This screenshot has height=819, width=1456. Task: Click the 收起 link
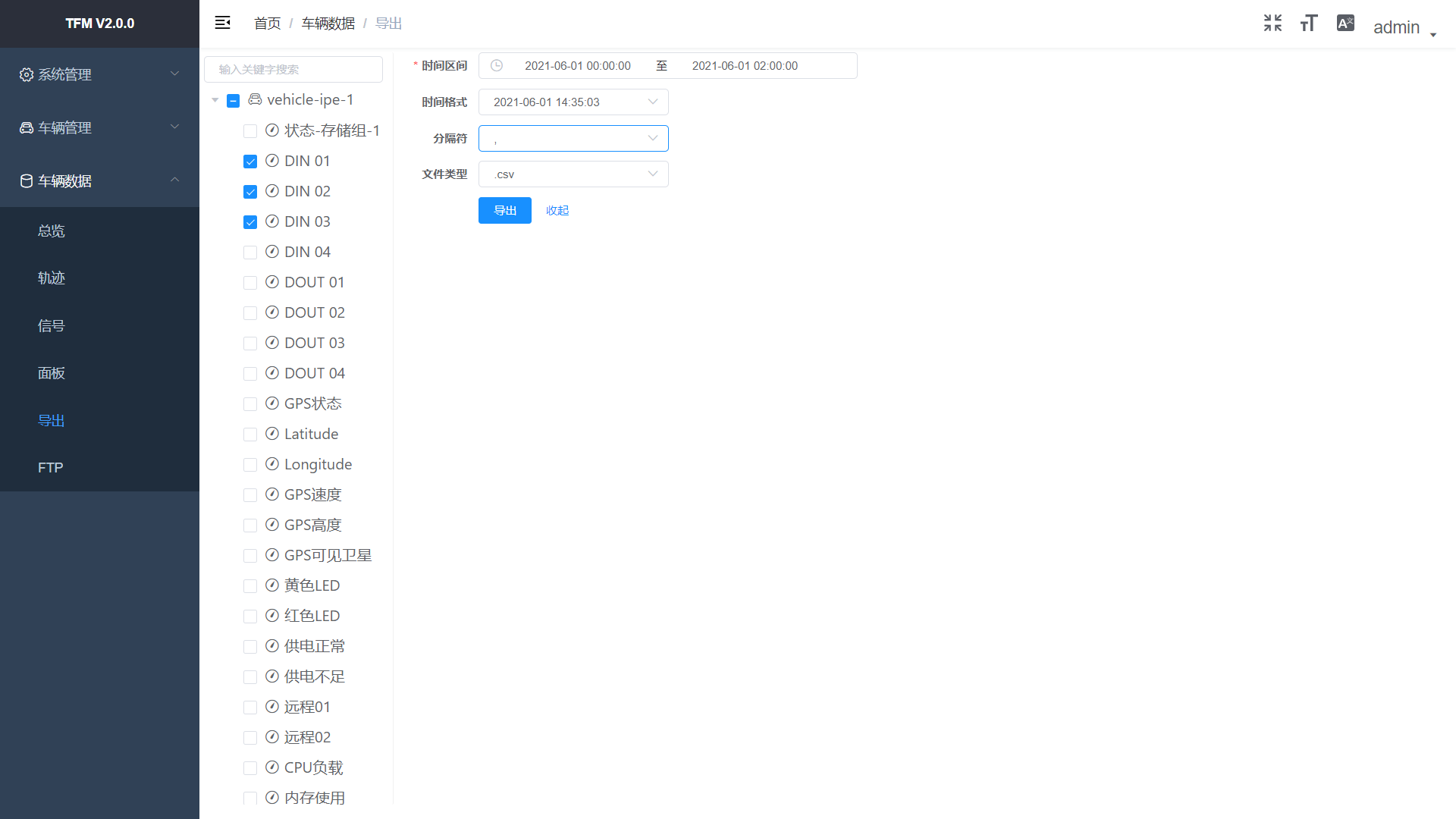557,210
